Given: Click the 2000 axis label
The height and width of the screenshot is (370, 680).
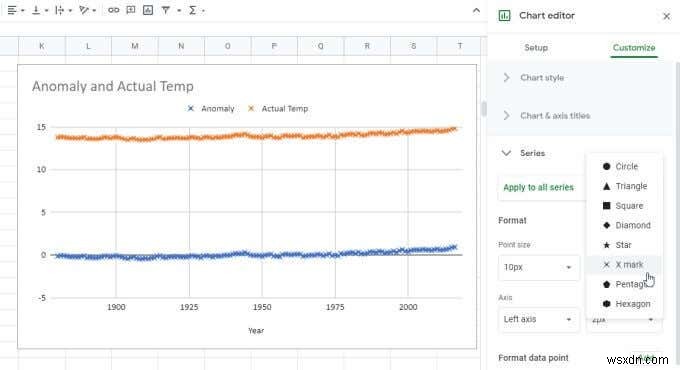Looking at the screenshot, I should tap(408, 307).
